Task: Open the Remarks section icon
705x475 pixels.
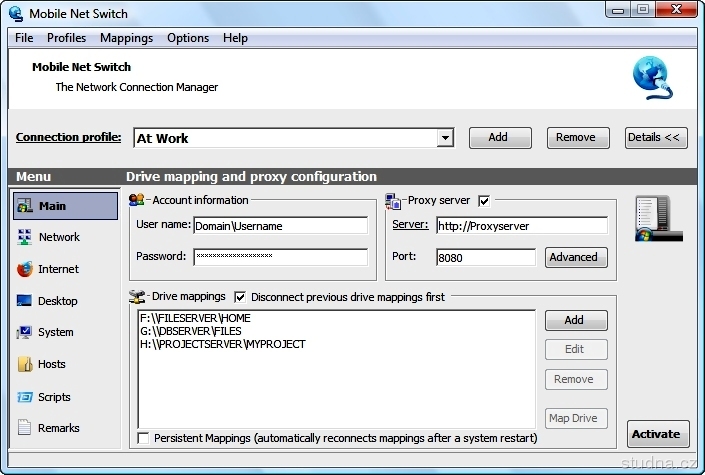Action: [24, 427]
